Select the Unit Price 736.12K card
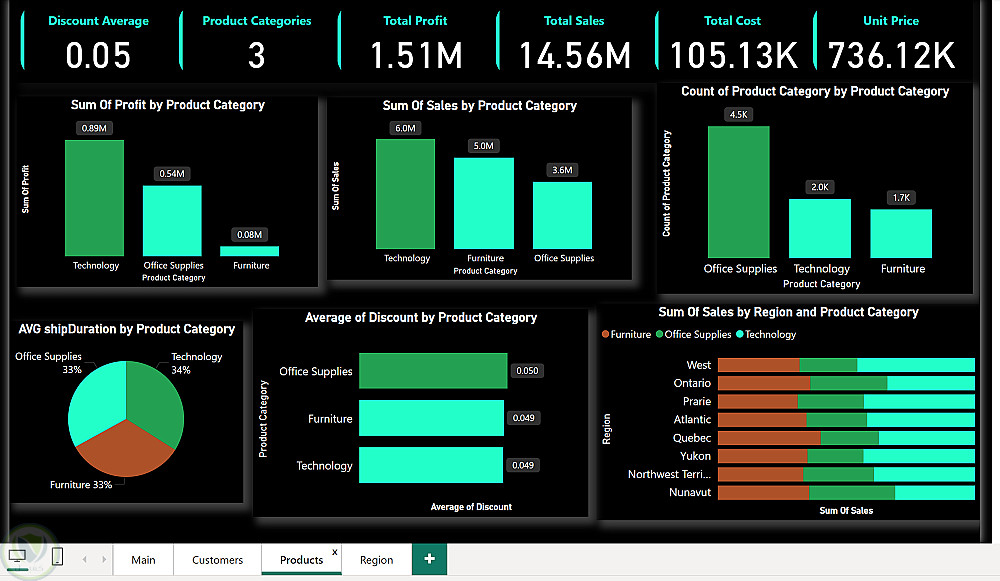 tap(891, 42)
